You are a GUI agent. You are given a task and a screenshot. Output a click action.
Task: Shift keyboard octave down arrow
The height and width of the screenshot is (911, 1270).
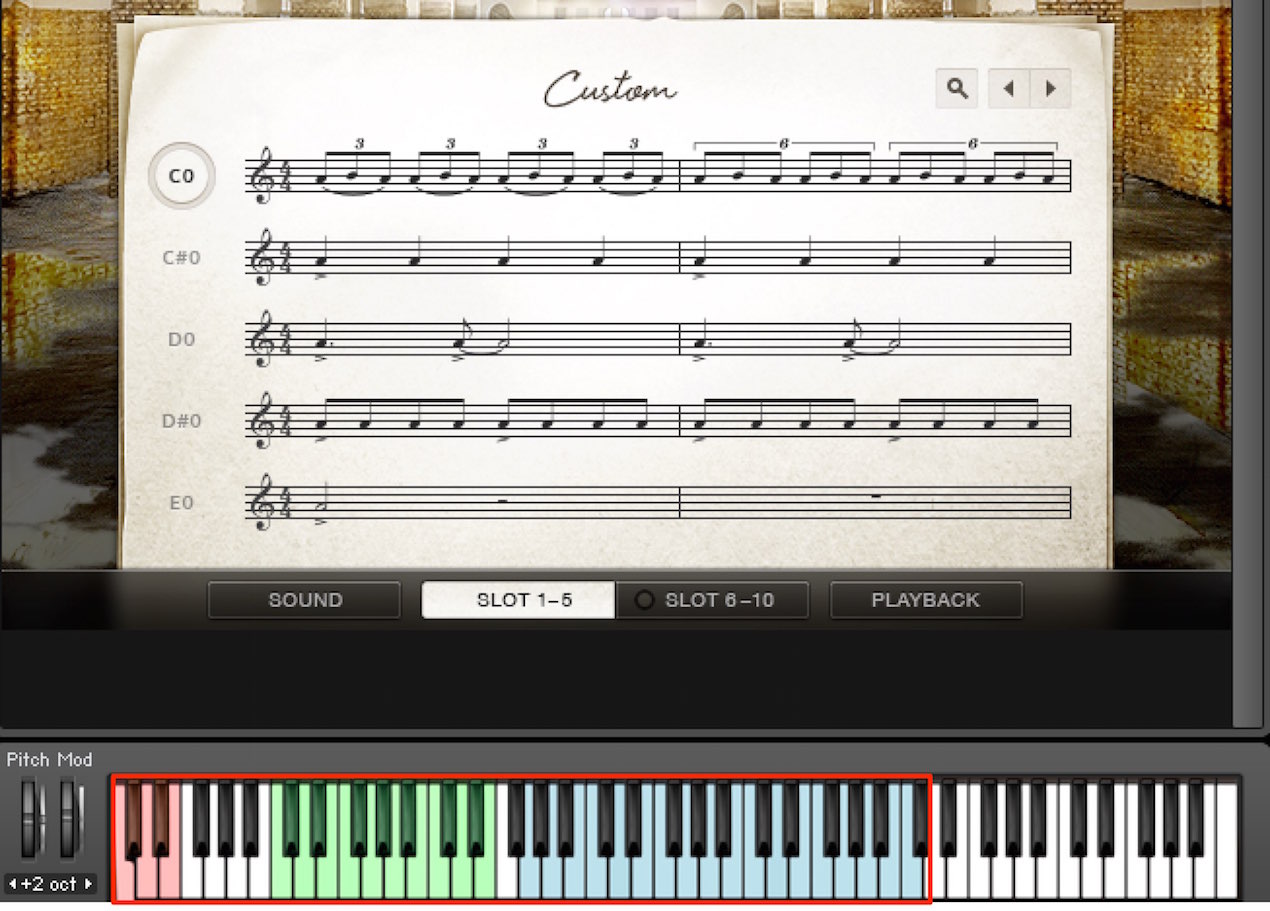point(12,884)
